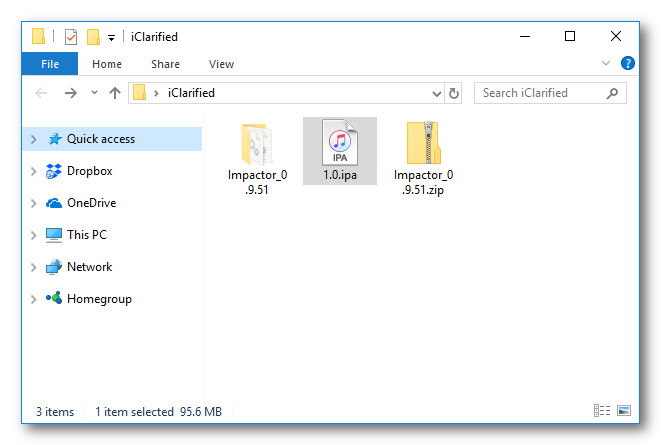This screenshot has height=445, width=661.
Task: Switch to large icons view layout
Action: click(x=624, y=411)
